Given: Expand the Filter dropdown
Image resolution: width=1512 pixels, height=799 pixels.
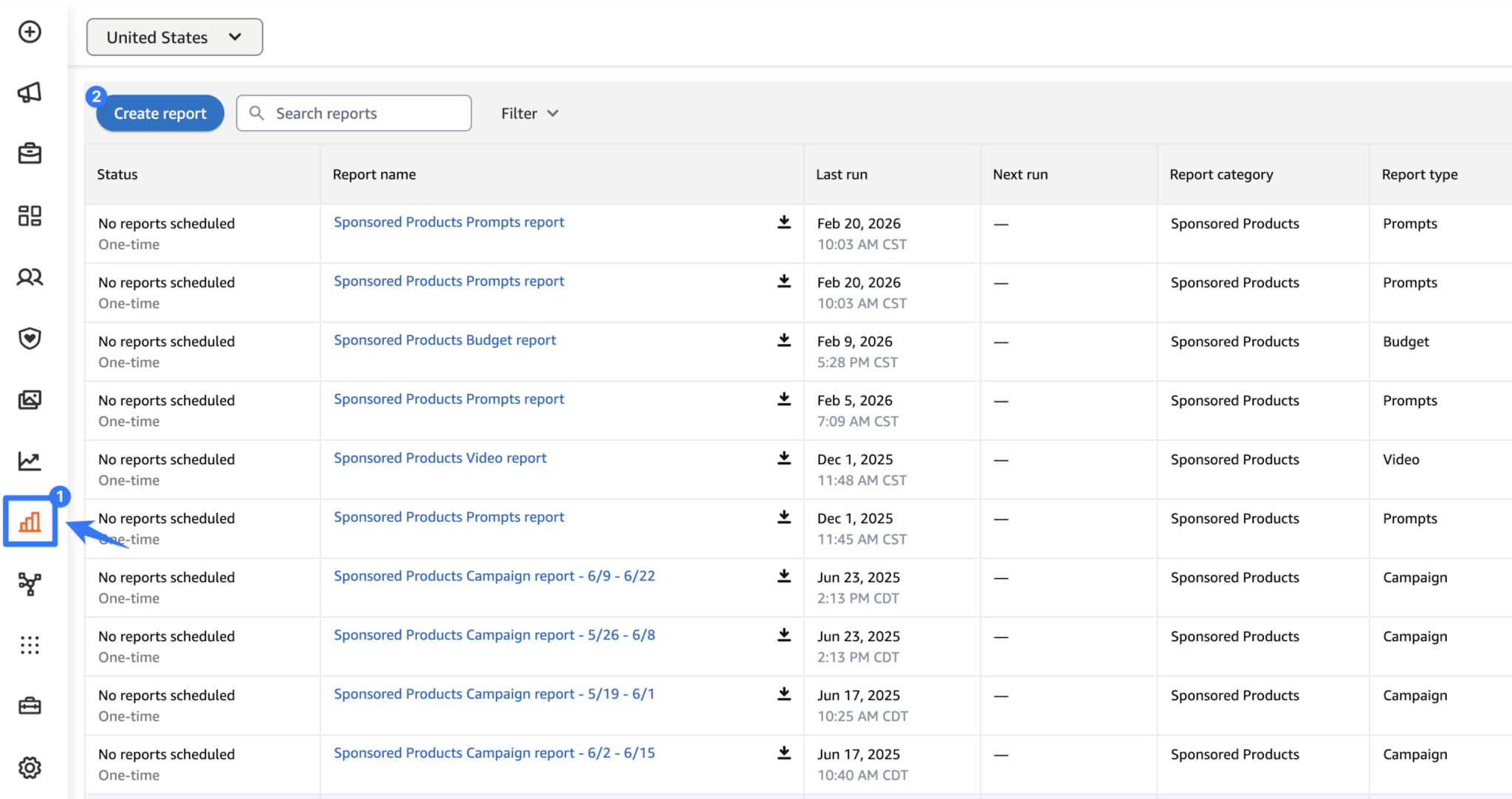Looking at the screenshot, I should click(x=529, y=113).
